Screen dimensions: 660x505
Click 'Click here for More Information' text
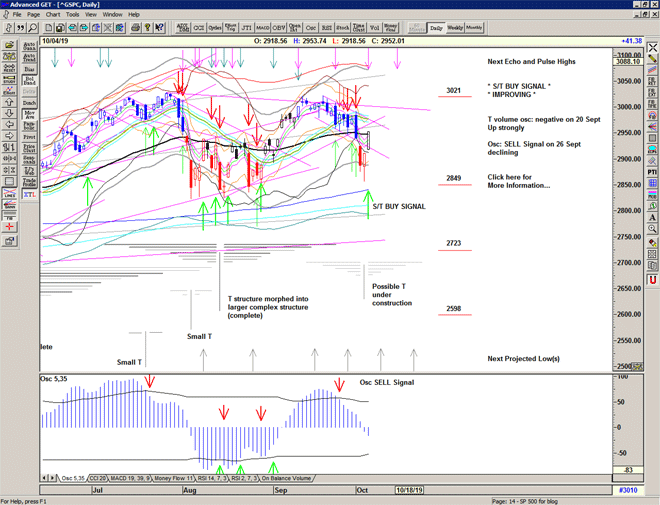518,181
